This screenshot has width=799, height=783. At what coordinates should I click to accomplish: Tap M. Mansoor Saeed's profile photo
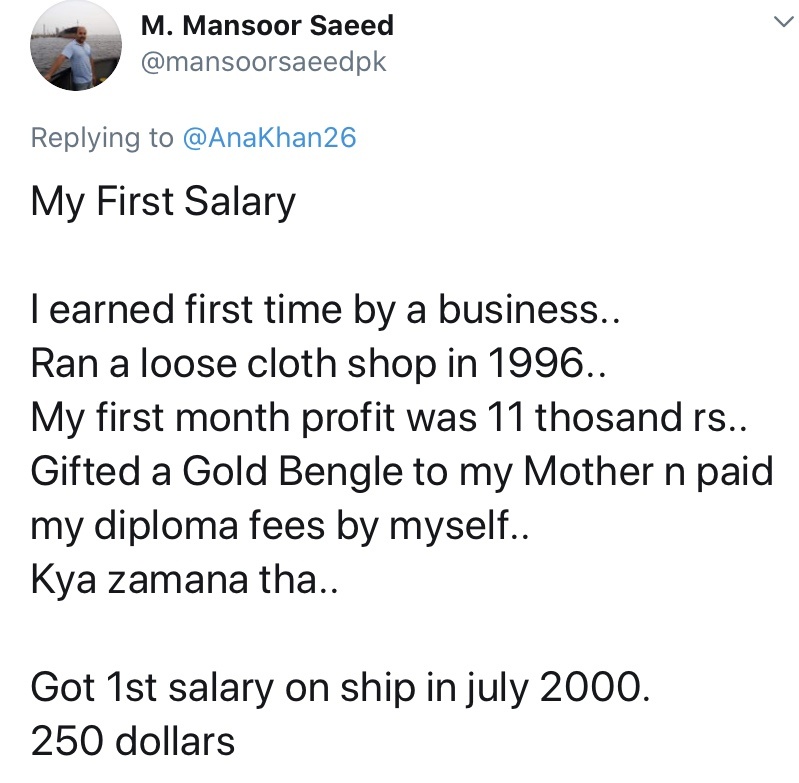coord(76,45)
